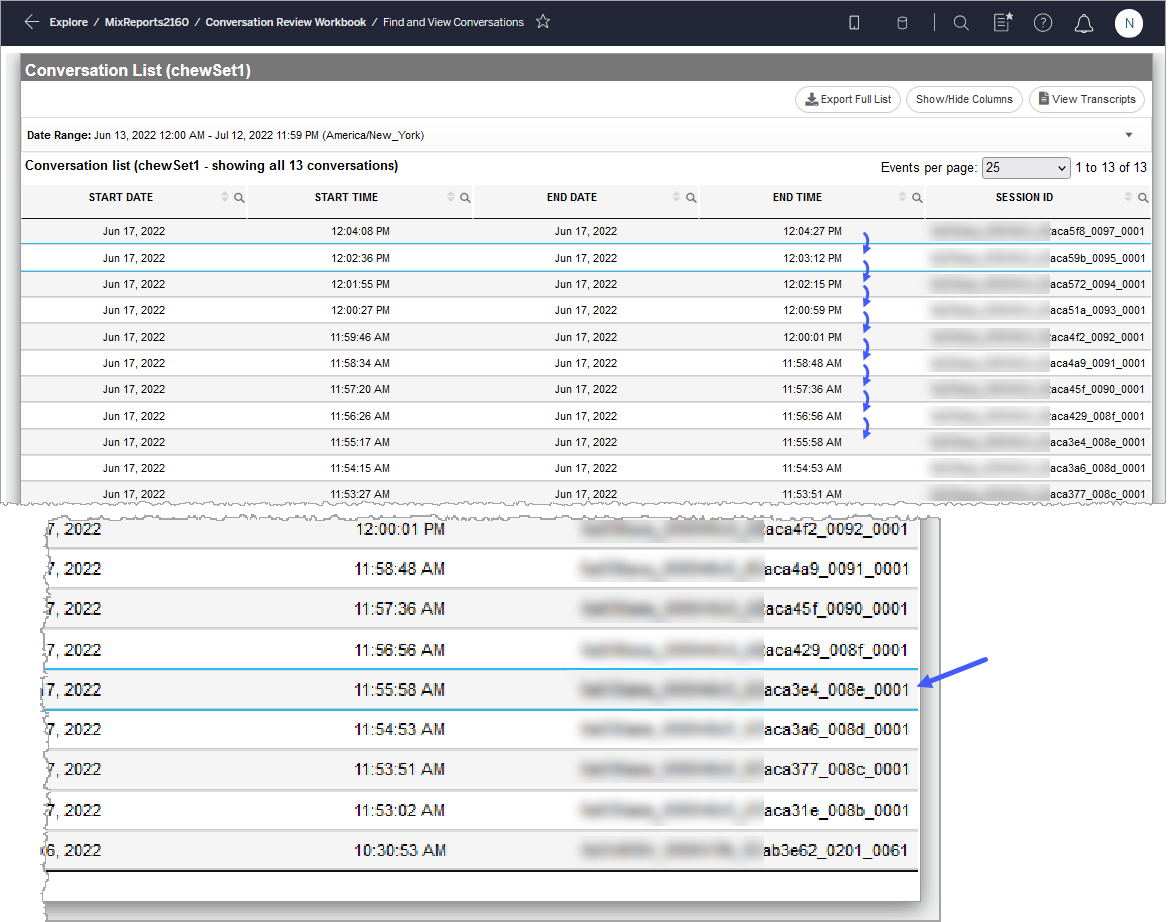This screenshot has width=1169, height=922.
Task: Open the user profile menu from the N avatar
Action: point(1128,23)
